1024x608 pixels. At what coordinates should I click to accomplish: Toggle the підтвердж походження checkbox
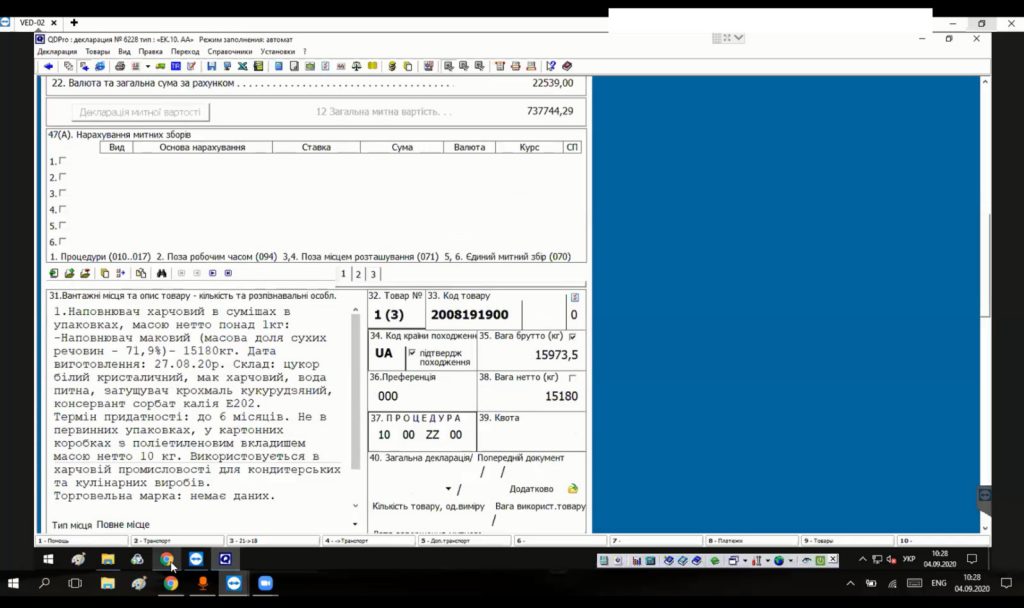[x=411, y=352]
